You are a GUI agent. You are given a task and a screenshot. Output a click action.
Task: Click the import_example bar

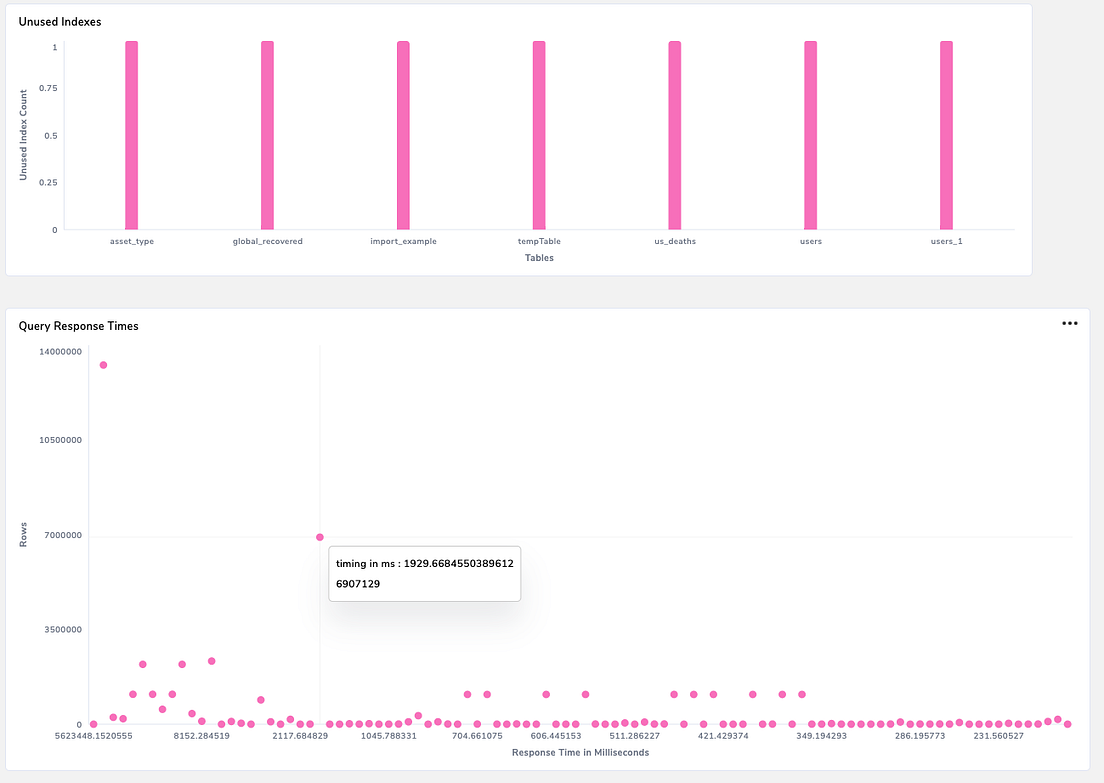coord(403,135)
